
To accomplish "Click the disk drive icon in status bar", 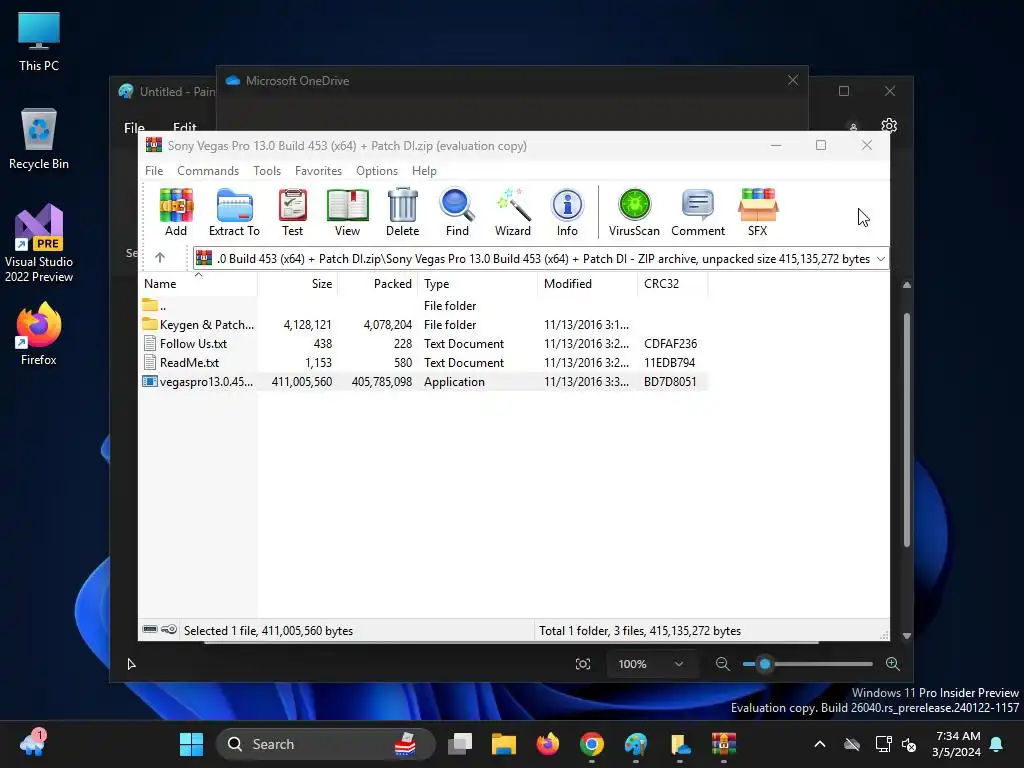I will tap(150, 630).
